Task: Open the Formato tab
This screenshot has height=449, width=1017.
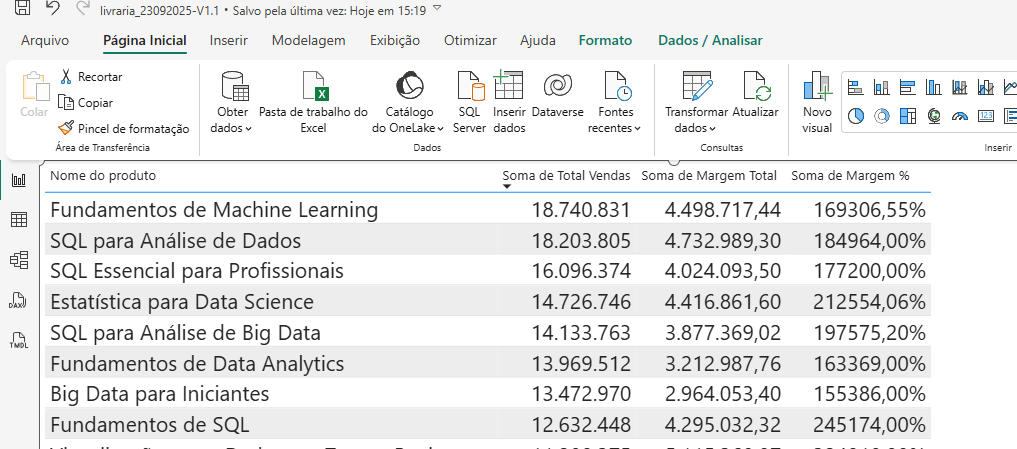Action: 605,40
